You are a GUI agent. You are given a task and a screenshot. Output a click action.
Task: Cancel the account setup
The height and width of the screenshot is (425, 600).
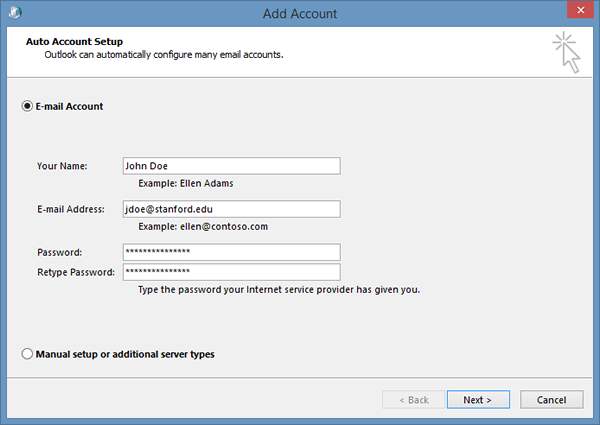click(551, 400)
